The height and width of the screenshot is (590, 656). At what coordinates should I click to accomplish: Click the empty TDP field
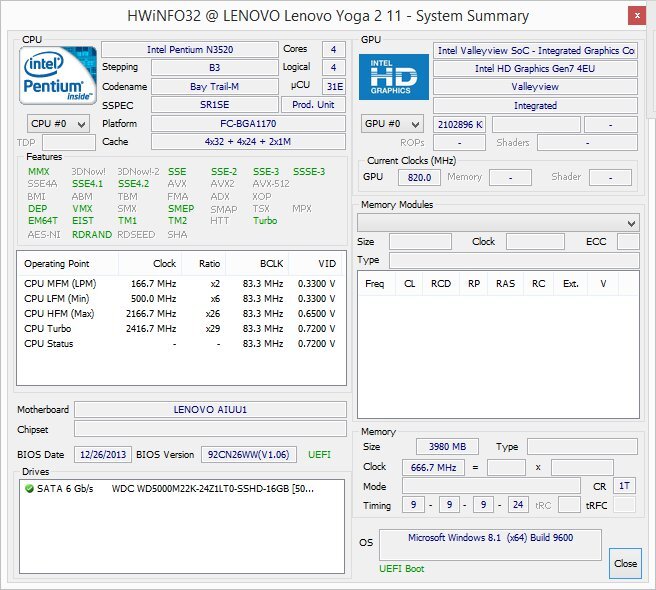(69, 142)
